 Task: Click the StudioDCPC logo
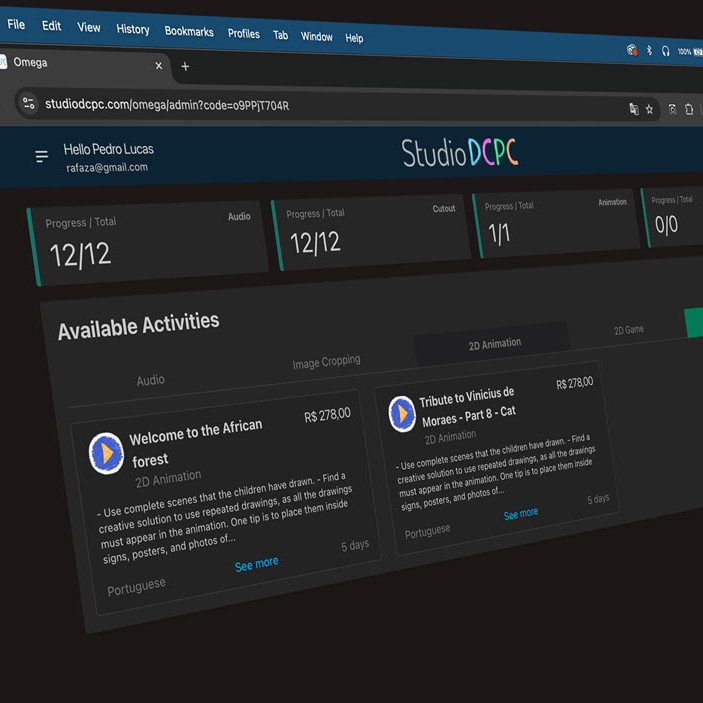click(460, 153)
